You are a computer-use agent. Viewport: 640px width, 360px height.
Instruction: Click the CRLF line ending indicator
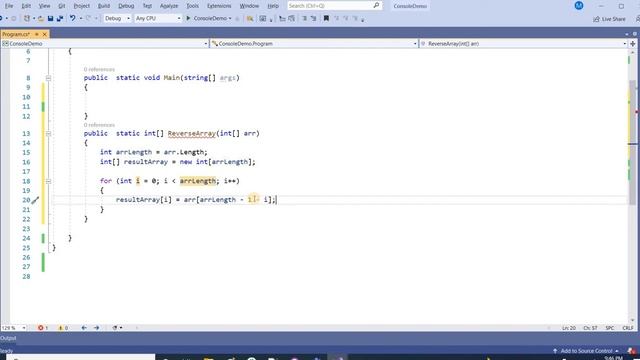coord(628,328)
